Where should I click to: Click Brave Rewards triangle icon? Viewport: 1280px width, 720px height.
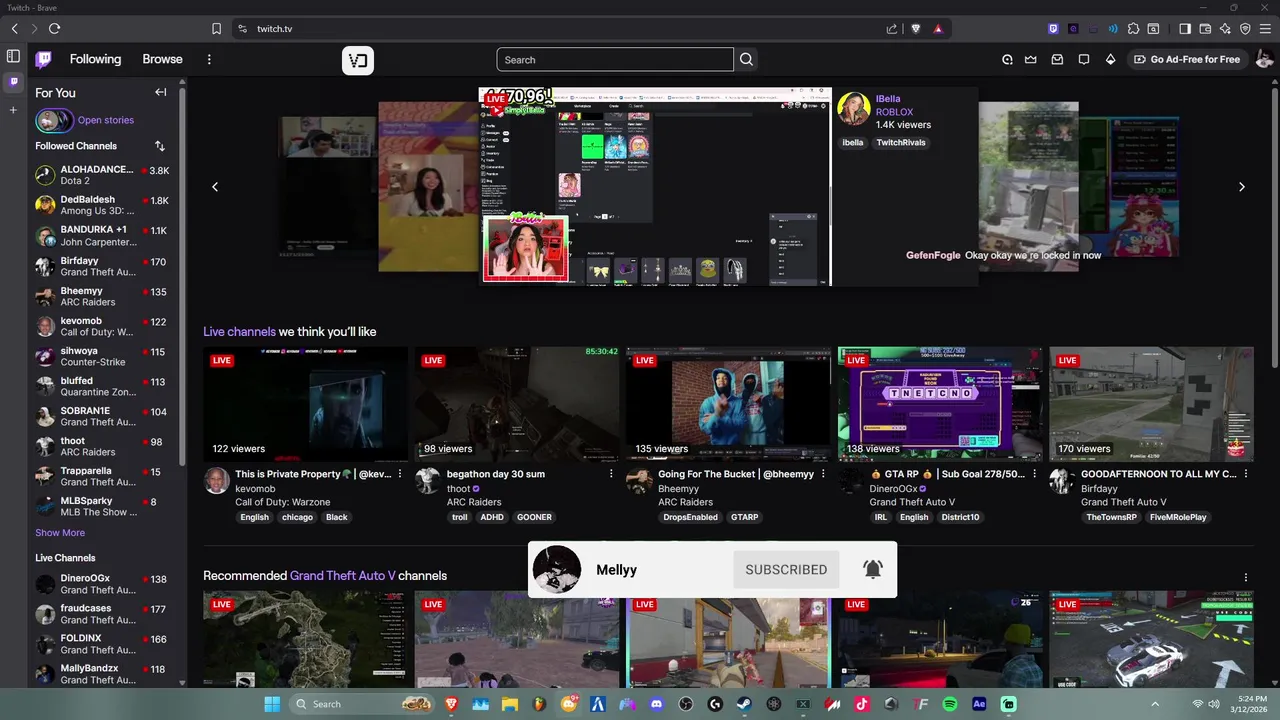point(938,29)
